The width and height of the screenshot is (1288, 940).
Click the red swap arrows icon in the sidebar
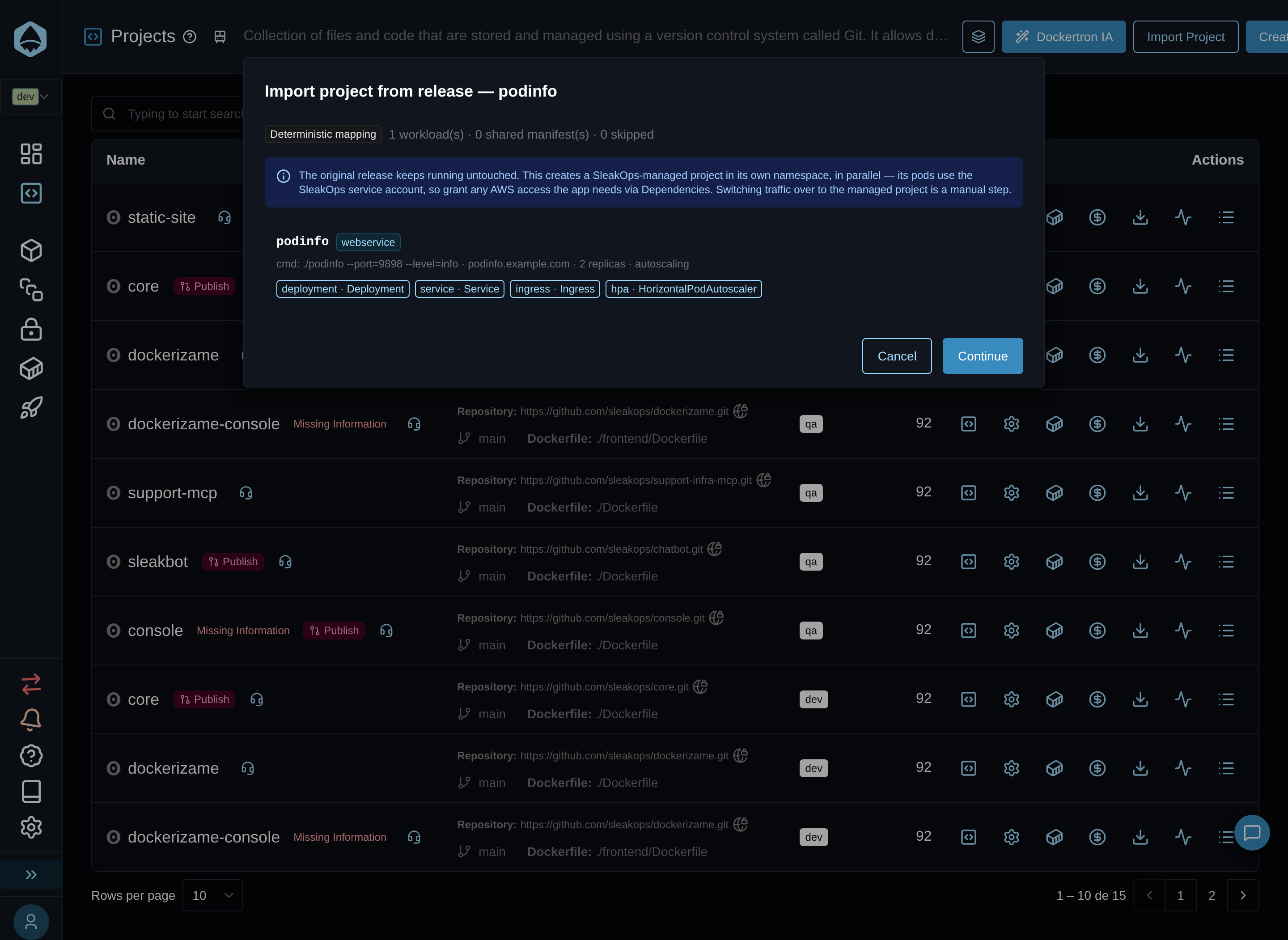click(31, 684)
